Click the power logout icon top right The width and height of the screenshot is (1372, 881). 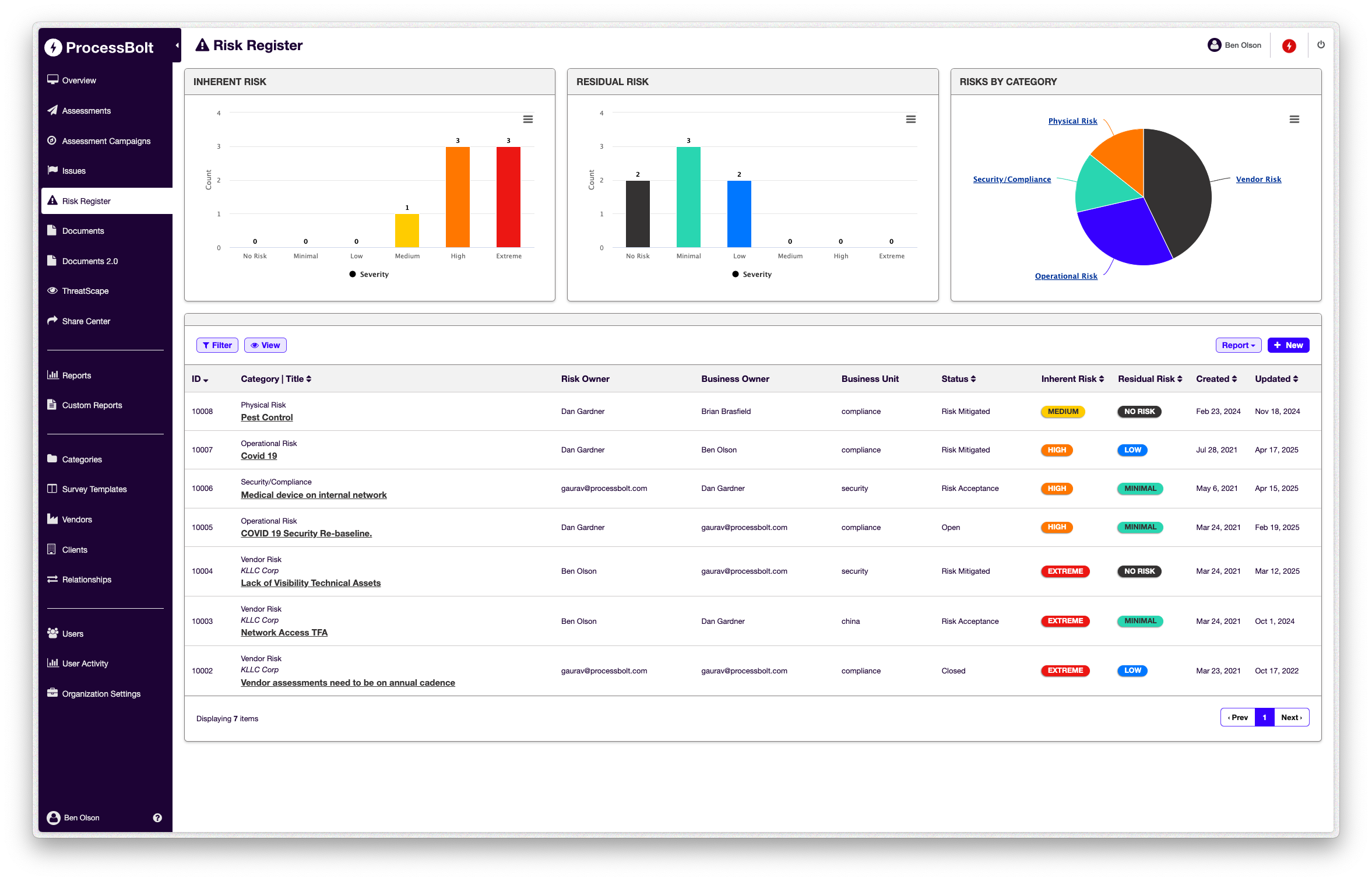click(x=1321, y=45)
